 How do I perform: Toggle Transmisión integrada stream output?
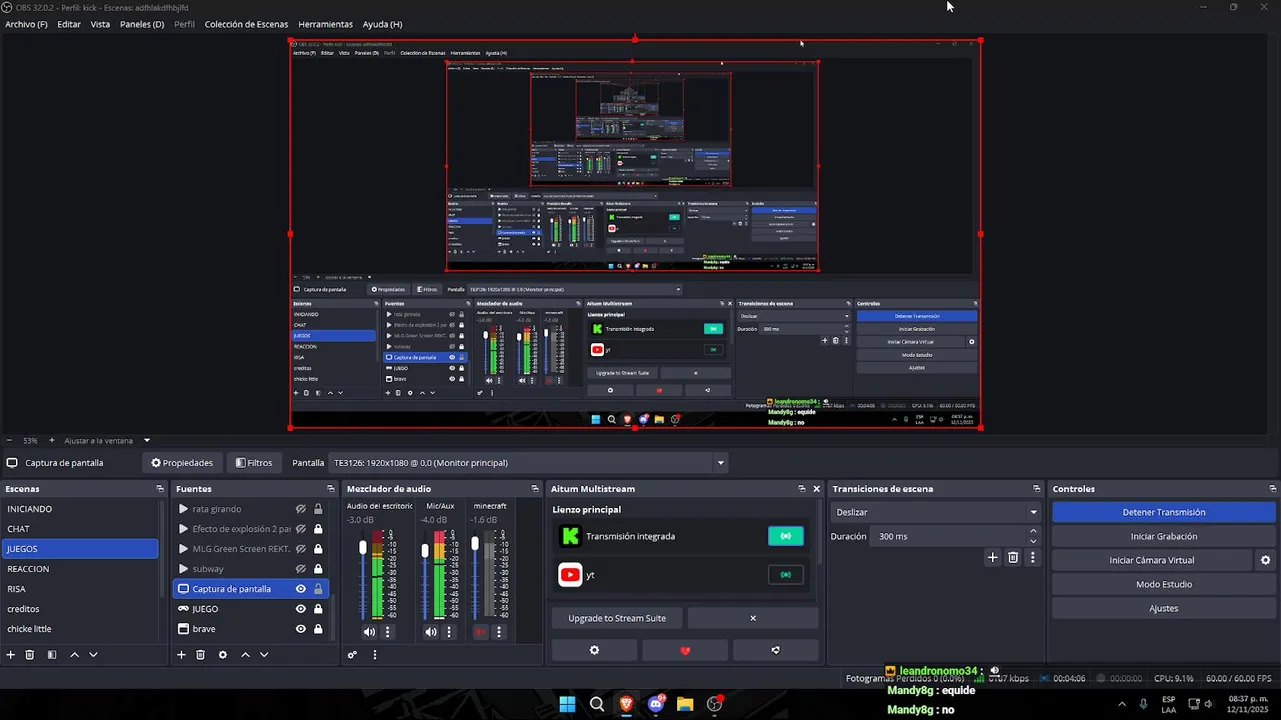click(x=785, y=536)
